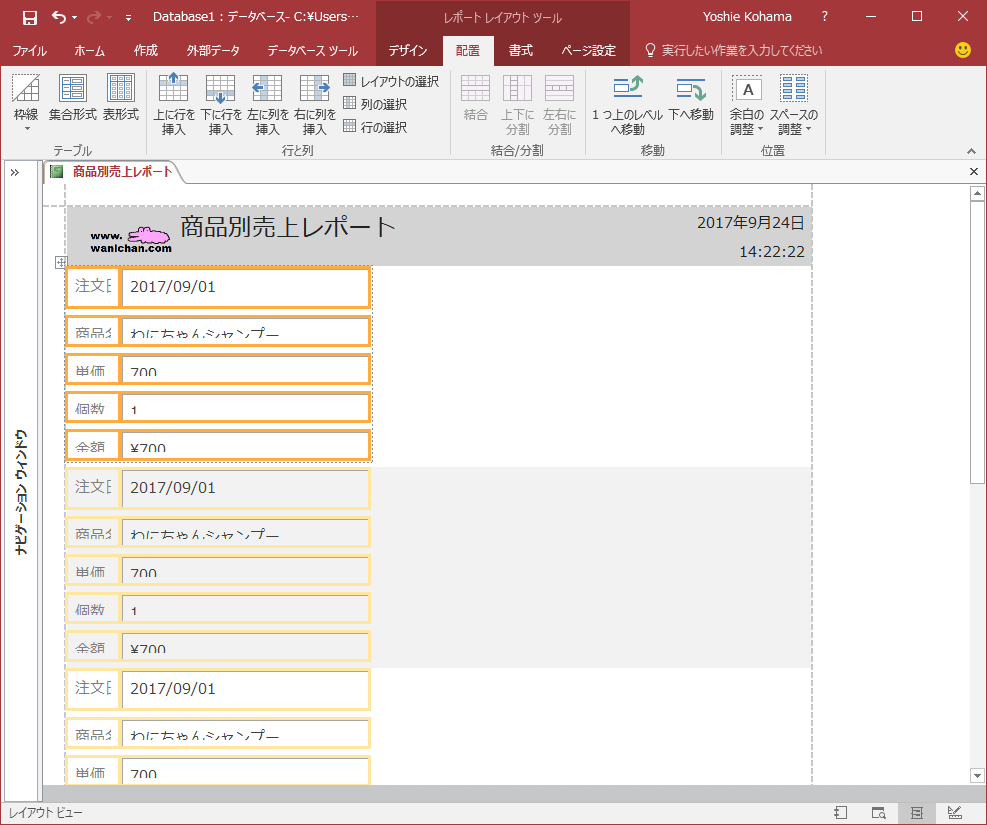The width and height of the screenshot is (987, 825).
Task: Click レイアウトの選択 to select layout
Action: [391, 81]
